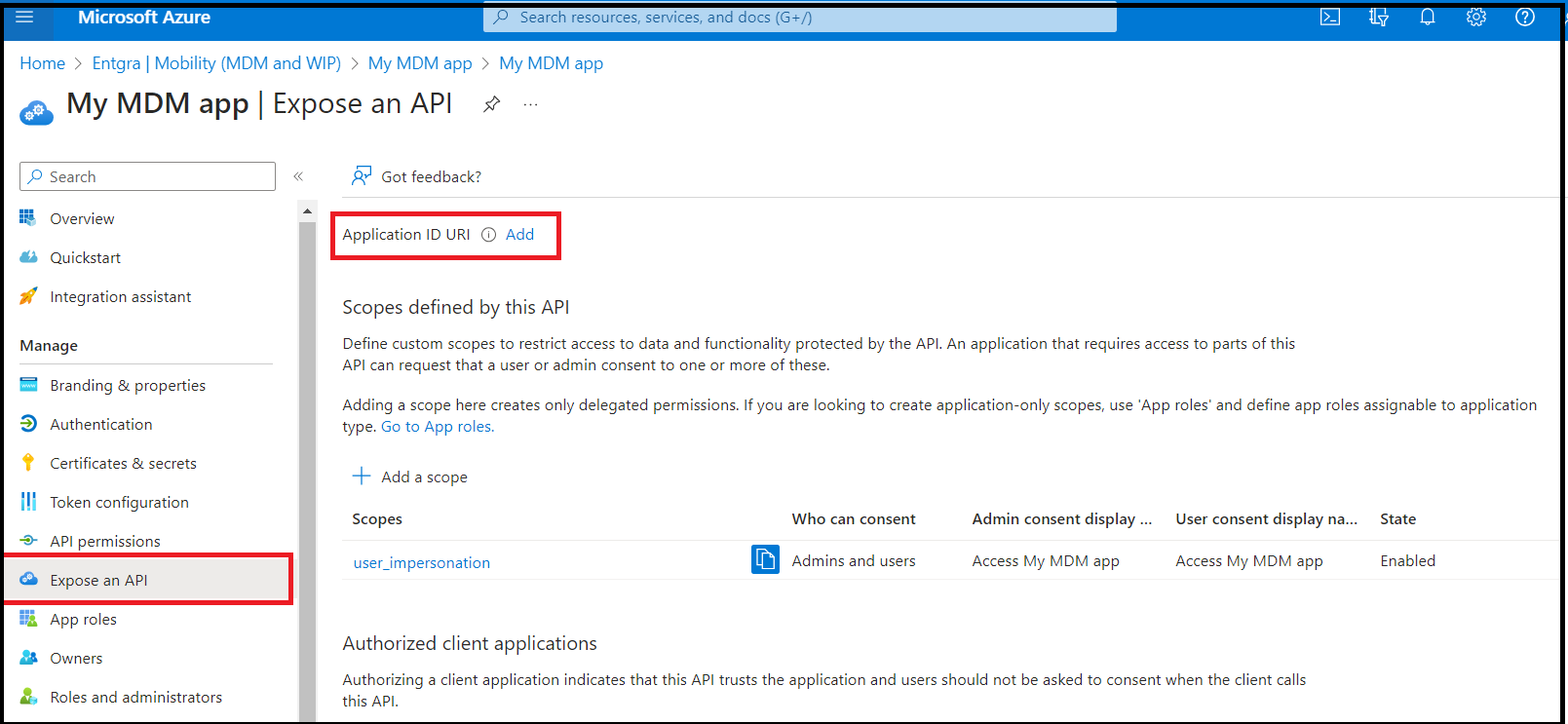The height and width of the screenshot is (724, 1568).
Task: Open the notifications bell
Action: tap(1428, 17)
